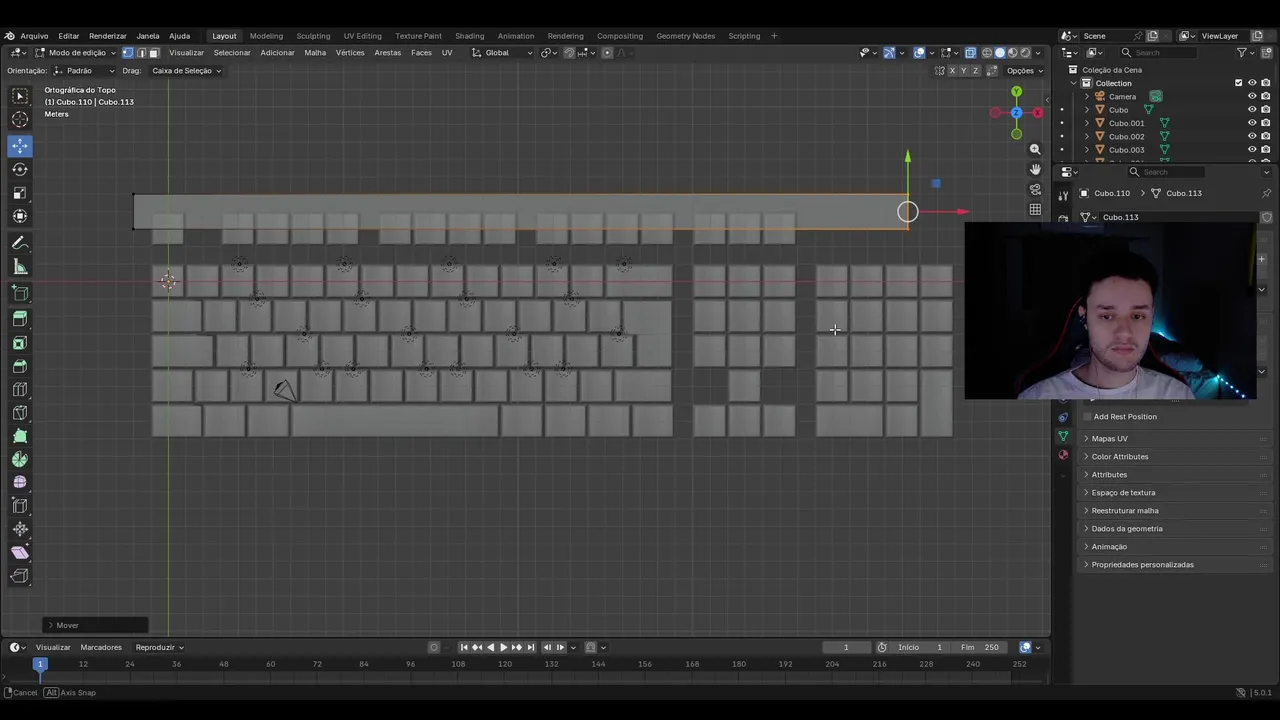The width and height of the screenshot is (1280, 720).
Task: Enable face select mode
Action: click(153, 53)
